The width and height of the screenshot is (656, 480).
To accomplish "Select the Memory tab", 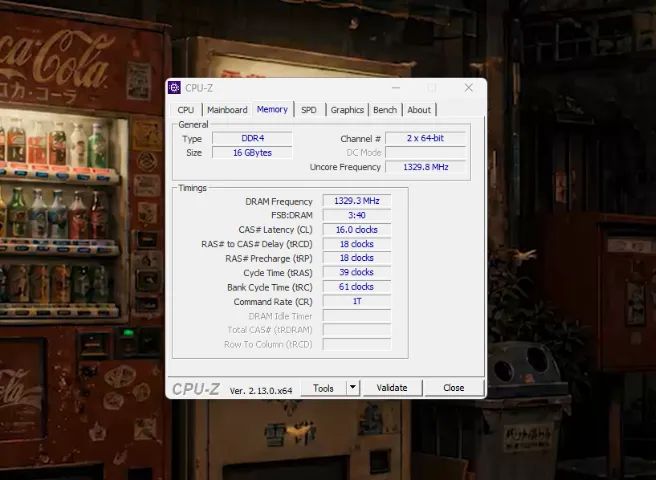I will 272,109.
